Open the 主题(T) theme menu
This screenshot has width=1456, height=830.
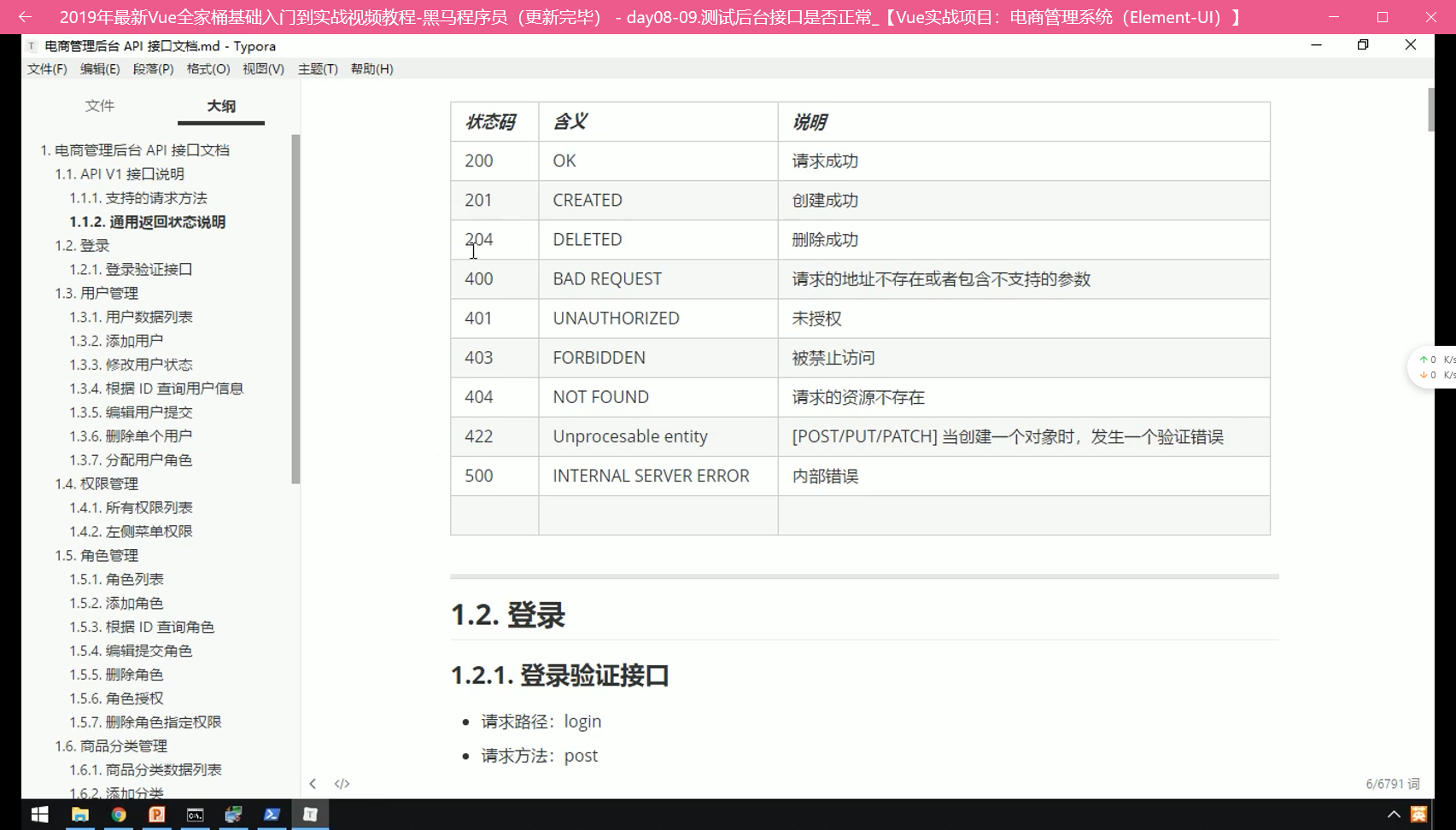point(318,69)
